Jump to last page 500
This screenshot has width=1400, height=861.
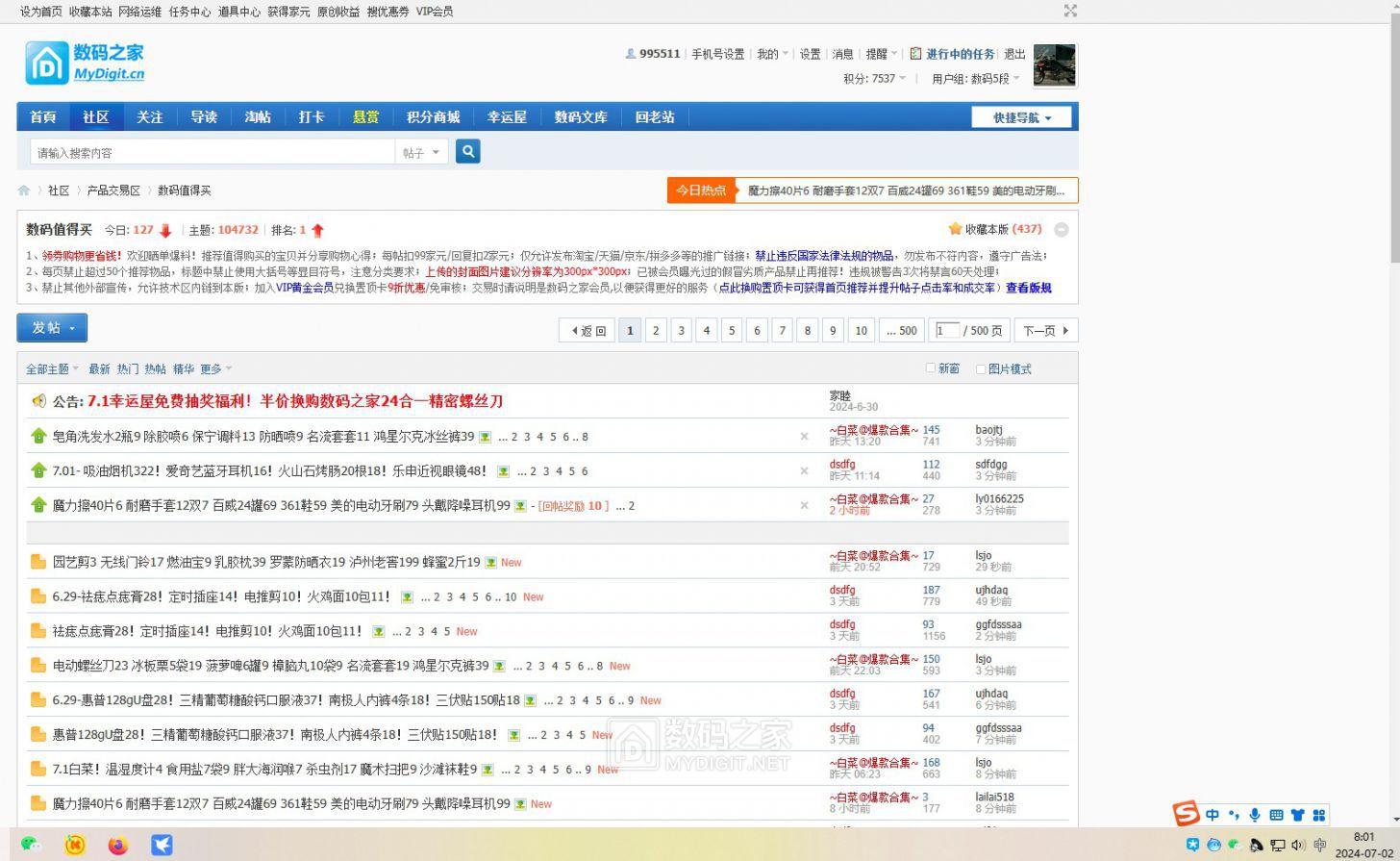[901, 330]
